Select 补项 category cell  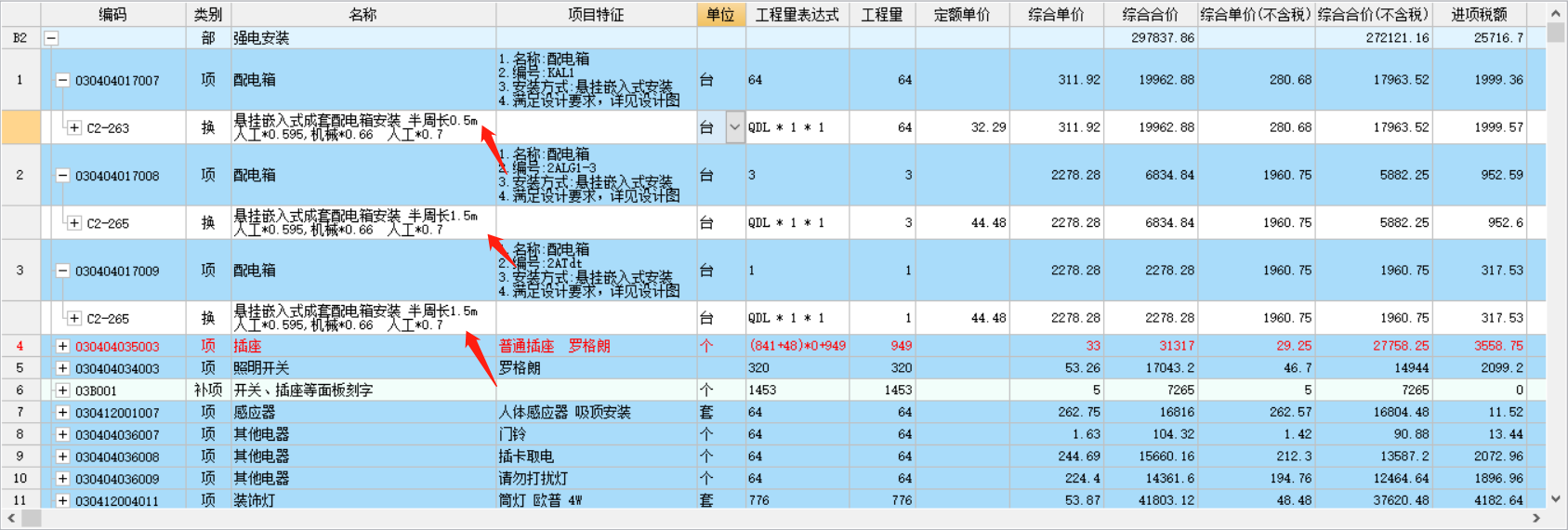click(x=208, y=391)
